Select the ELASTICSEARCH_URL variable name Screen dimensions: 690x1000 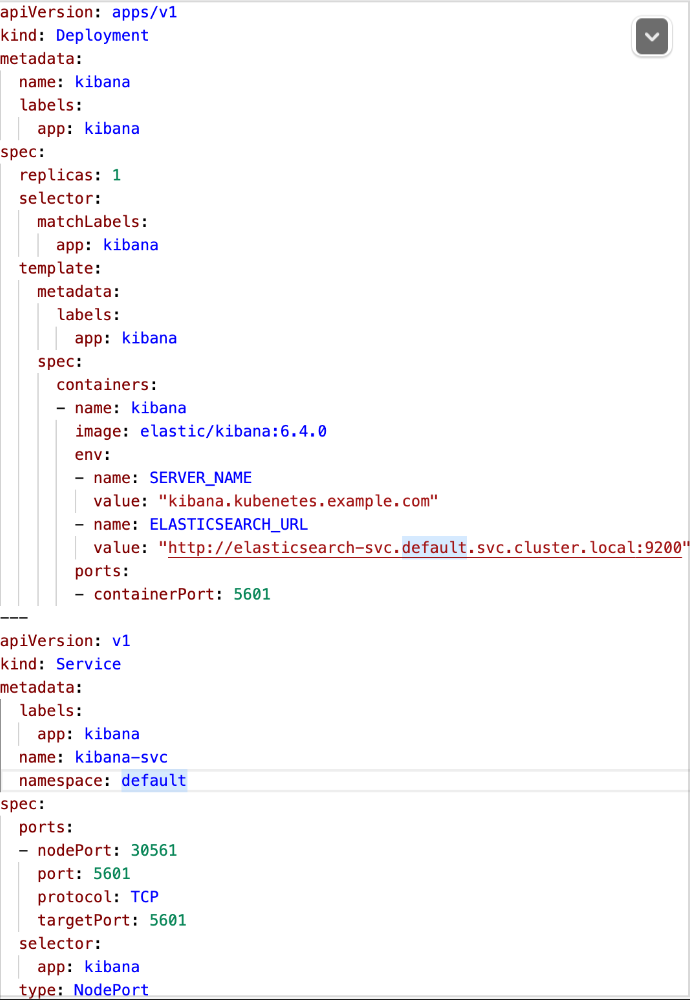coord(229,524)
